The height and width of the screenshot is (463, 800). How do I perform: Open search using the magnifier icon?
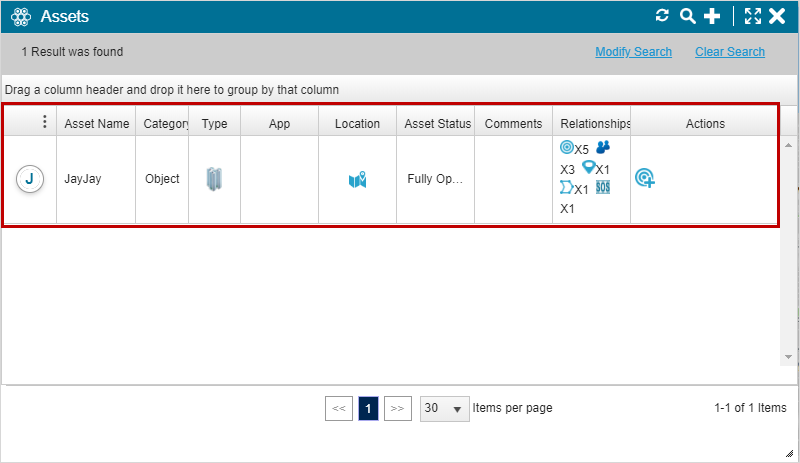687,16
